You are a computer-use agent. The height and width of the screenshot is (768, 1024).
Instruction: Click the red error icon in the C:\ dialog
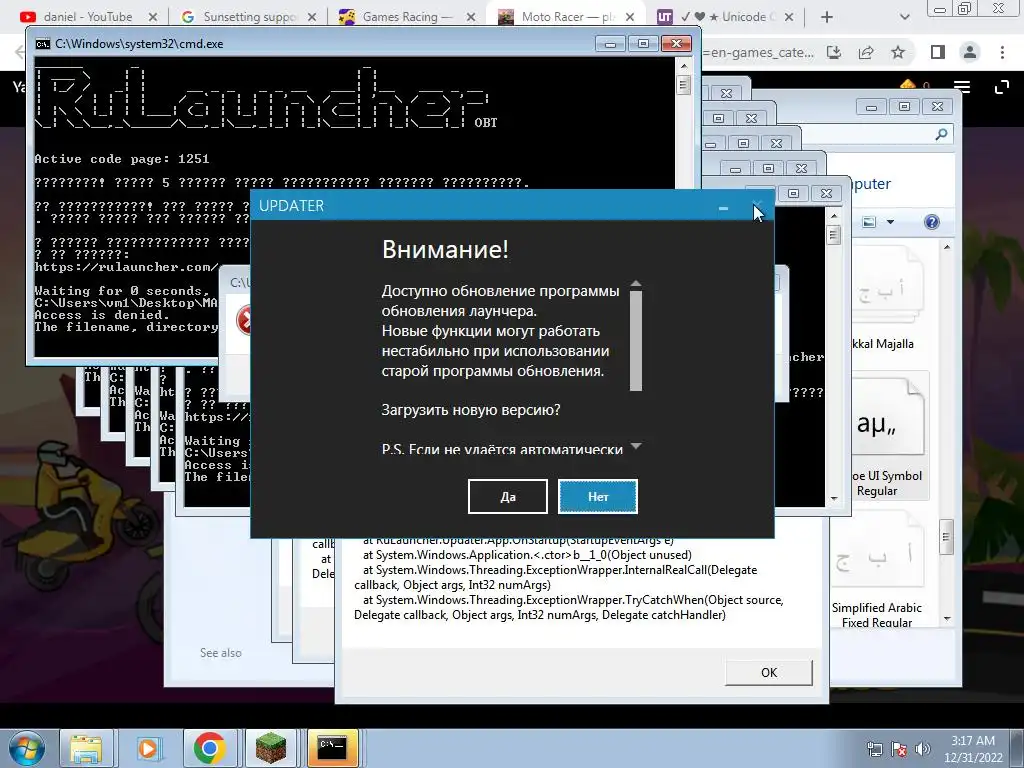[x=244, y=321]
